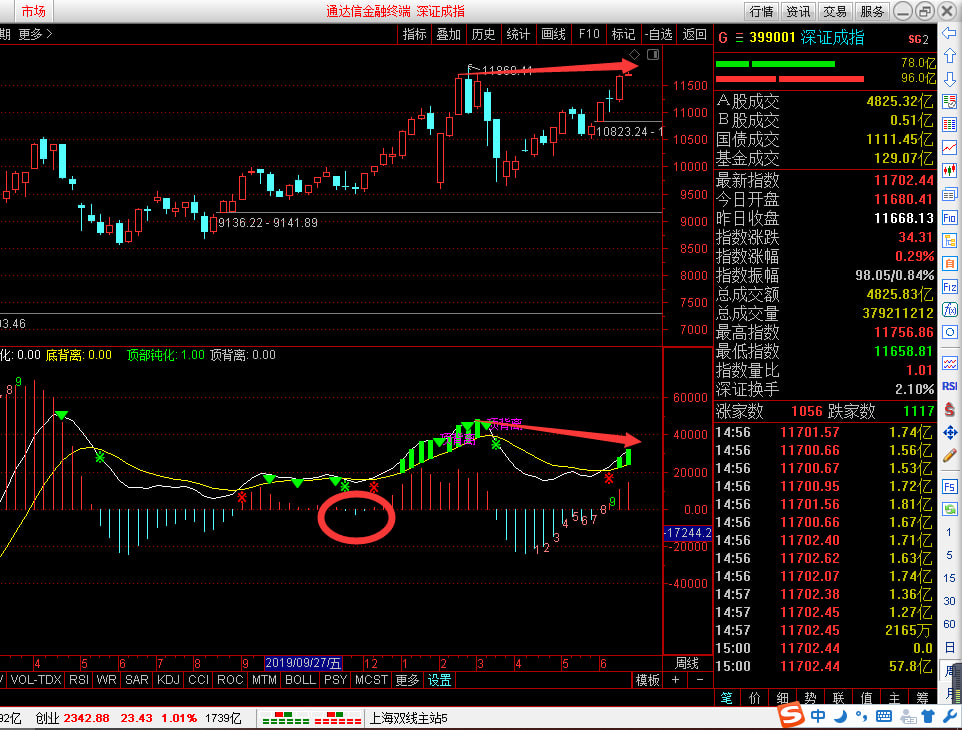Screen dimensions: 962x730
Task: Switch to the KDJ indicator tab
Action: tap(169, 680)
